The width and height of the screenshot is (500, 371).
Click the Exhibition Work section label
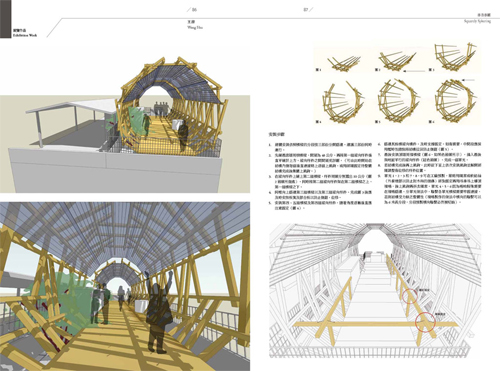25,35
